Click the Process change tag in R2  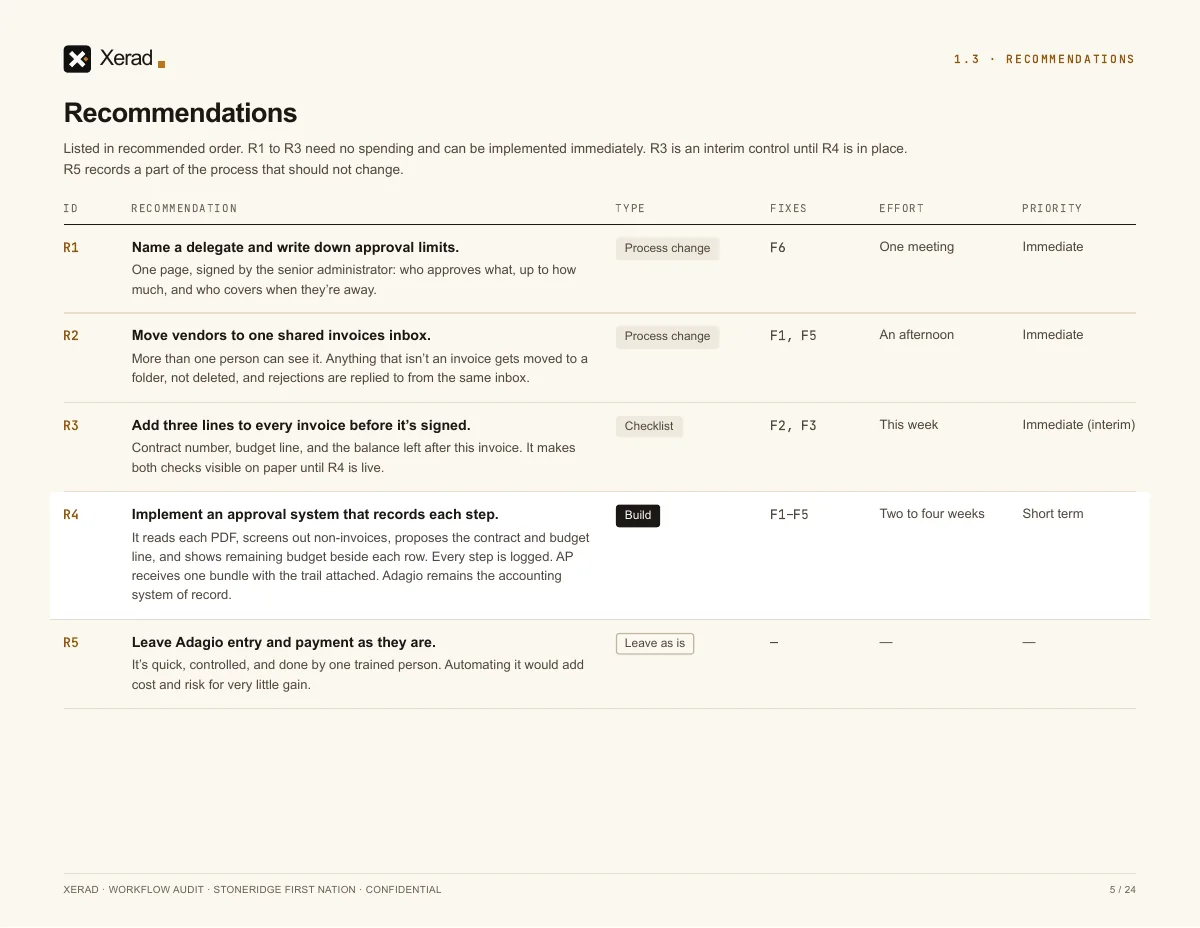pos(667,337)
